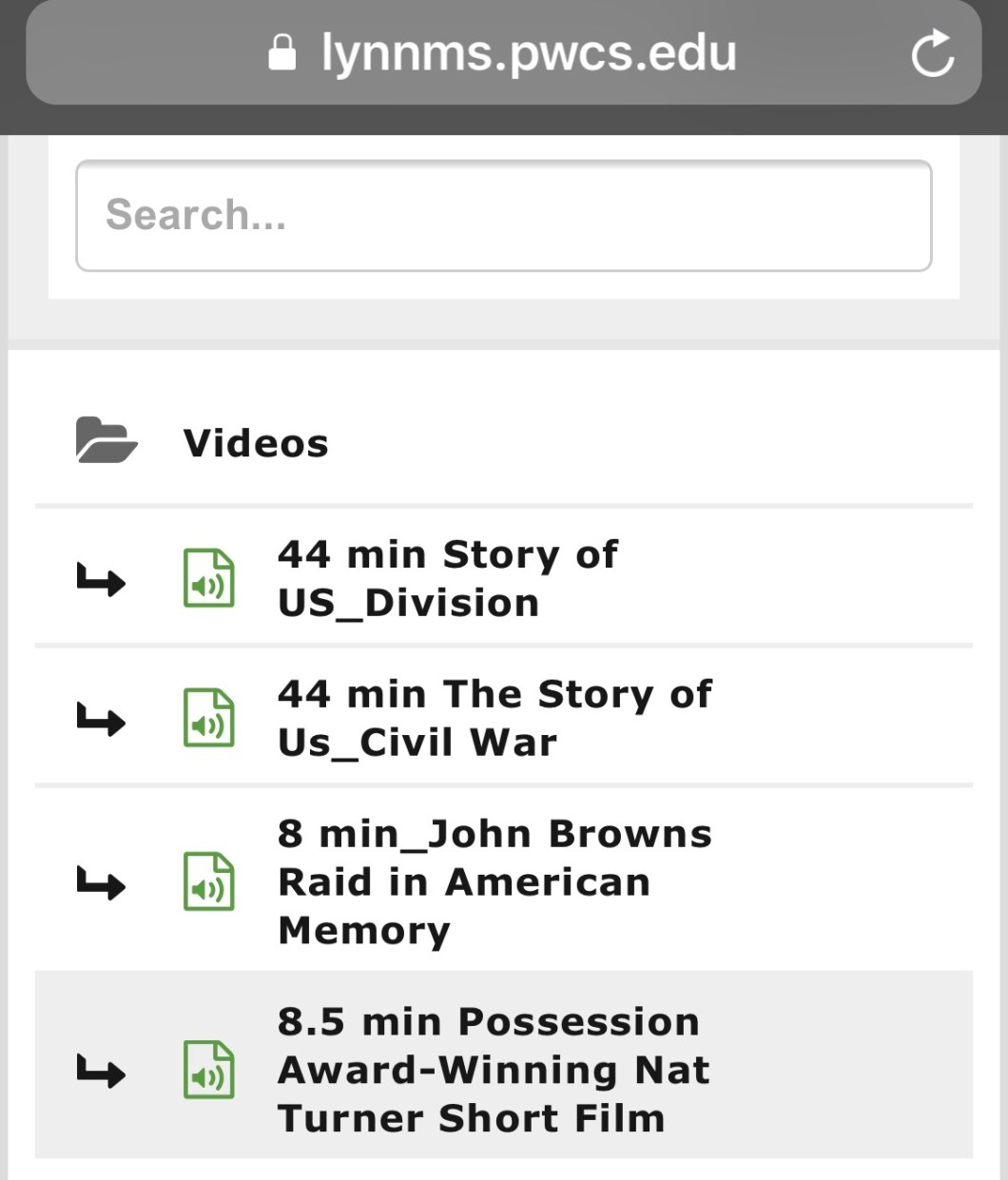The image size is (1008, 1180).
Task: Open "44 min Story of US_Division" video
Action: [447, 578]
